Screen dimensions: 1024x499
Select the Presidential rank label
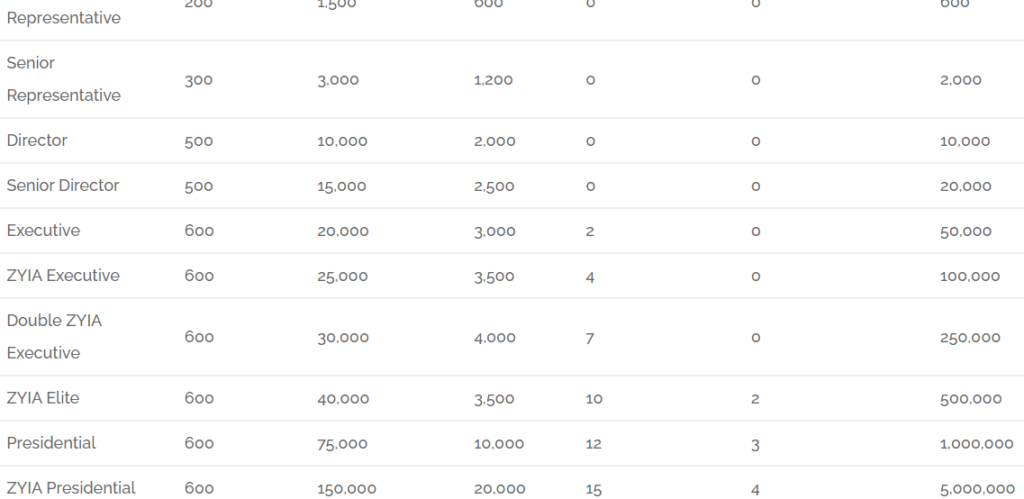click(x=51, y=443)
